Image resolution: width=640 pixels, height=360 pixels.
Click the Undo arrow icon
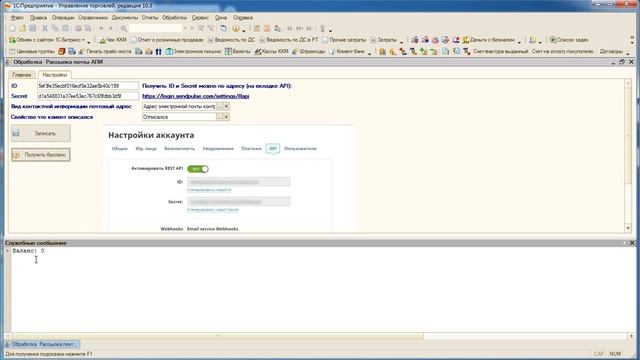pos(101,29)
